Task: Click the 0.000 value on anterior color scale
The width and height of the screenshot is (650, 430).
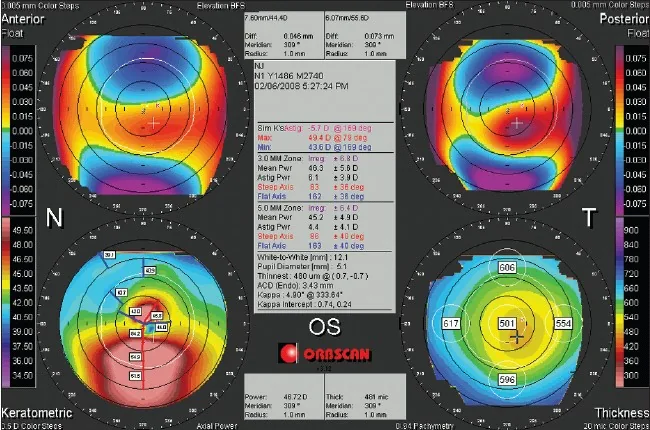Action: 22,131
